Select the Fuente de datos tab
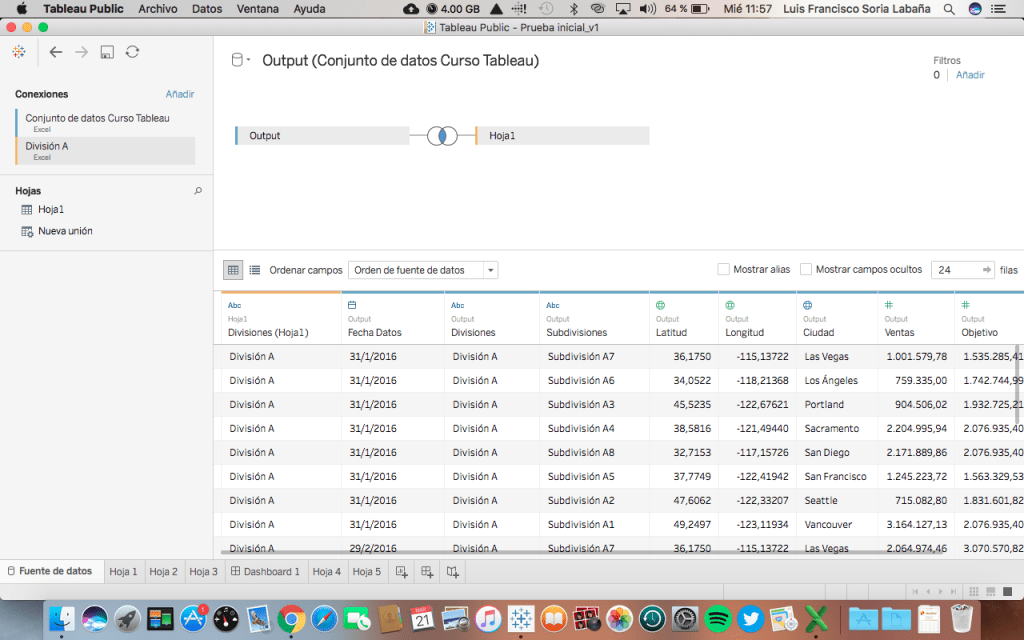 [x=51, y=571]
